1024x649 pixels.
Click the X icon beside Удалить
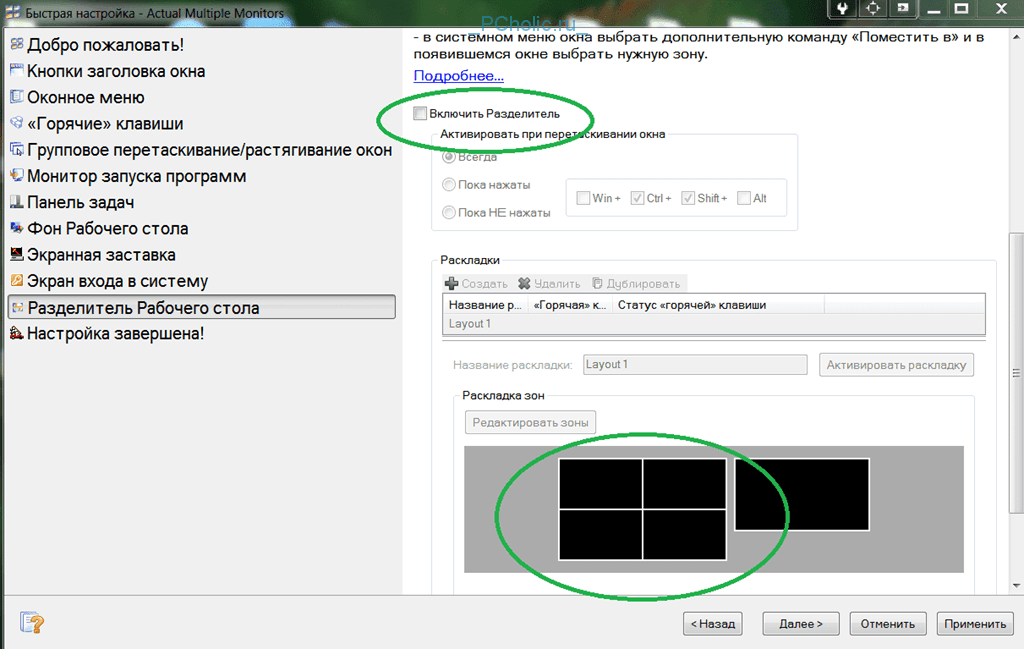524,283
